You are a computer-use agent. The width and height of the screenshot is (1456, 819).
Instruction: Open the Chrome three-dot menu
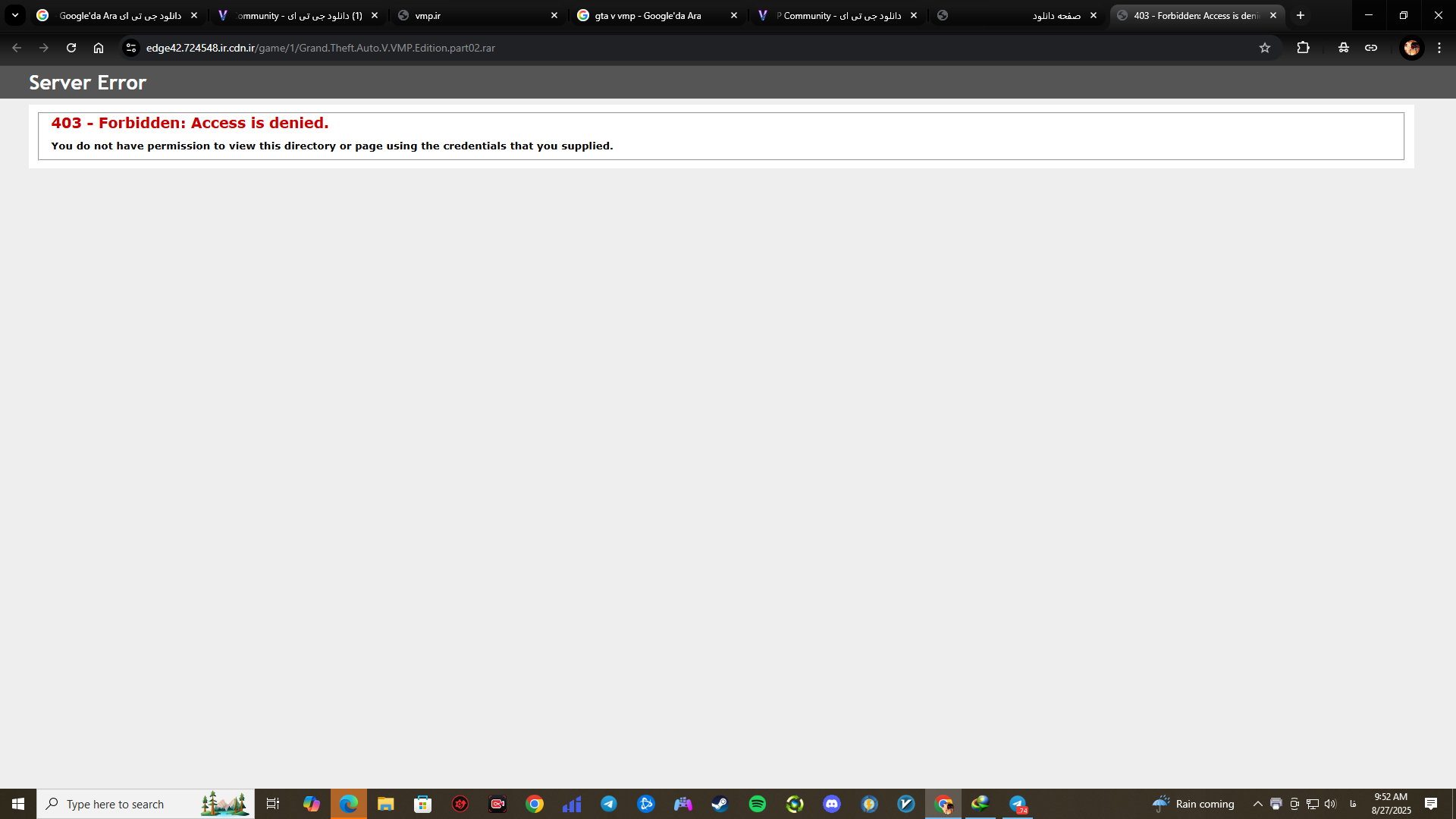(1439, 48)
